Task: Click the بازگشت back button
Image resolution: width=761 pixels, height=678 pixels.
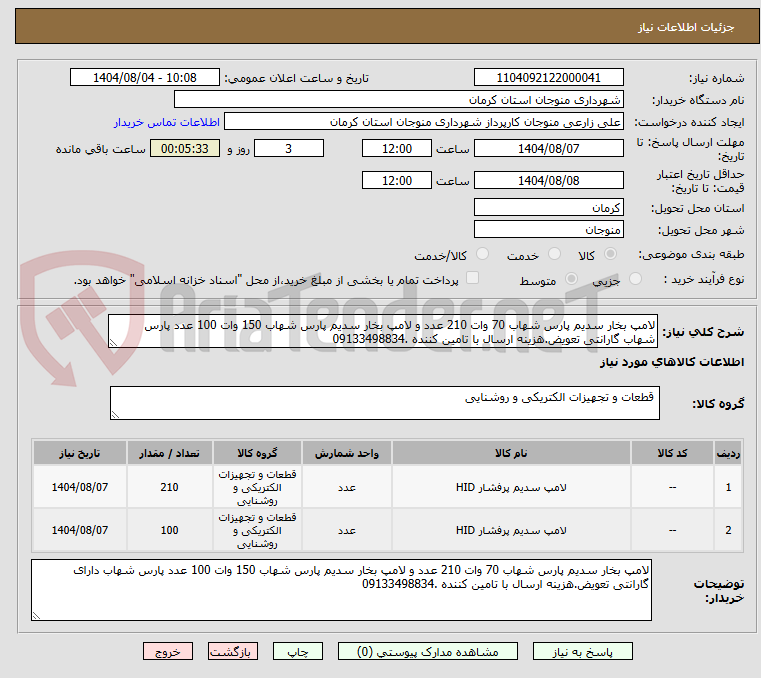Action: (232, 651)
